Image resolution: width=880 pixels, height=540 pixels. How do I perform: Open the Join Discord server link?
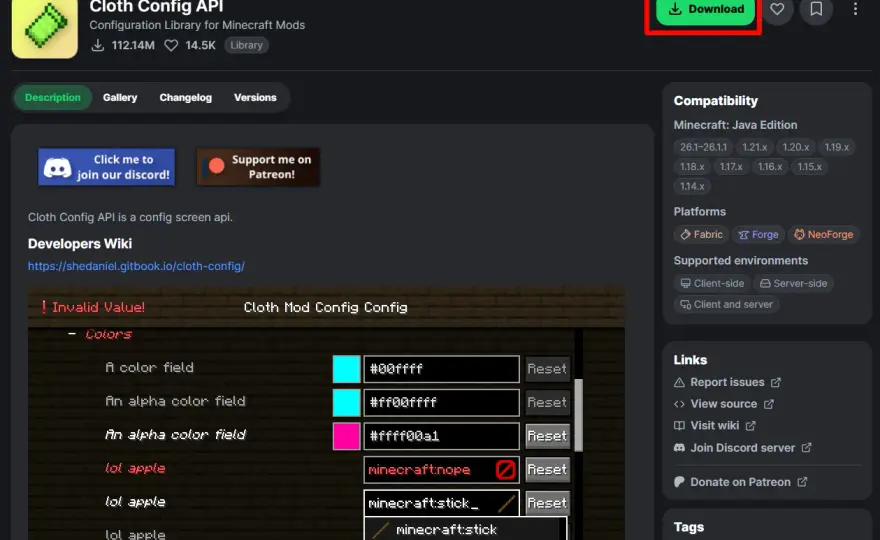pos(742,448)
